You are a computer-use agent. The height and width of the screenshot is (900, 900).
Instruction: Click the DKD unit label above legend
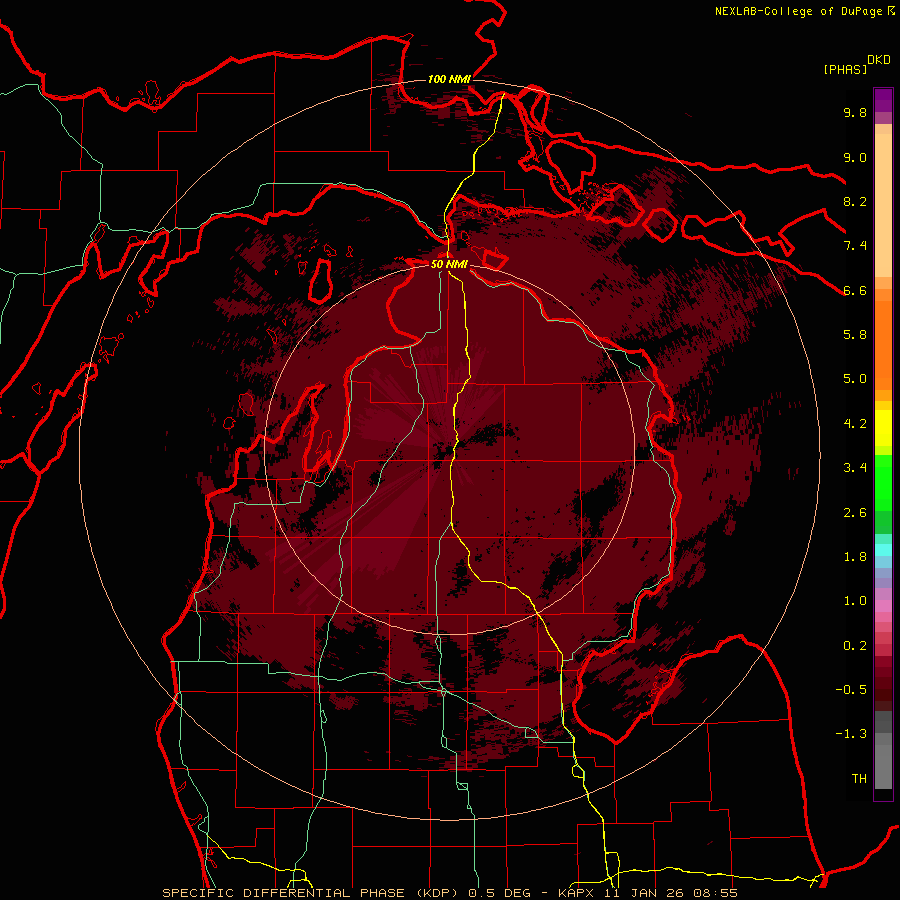tap(879, 60)
